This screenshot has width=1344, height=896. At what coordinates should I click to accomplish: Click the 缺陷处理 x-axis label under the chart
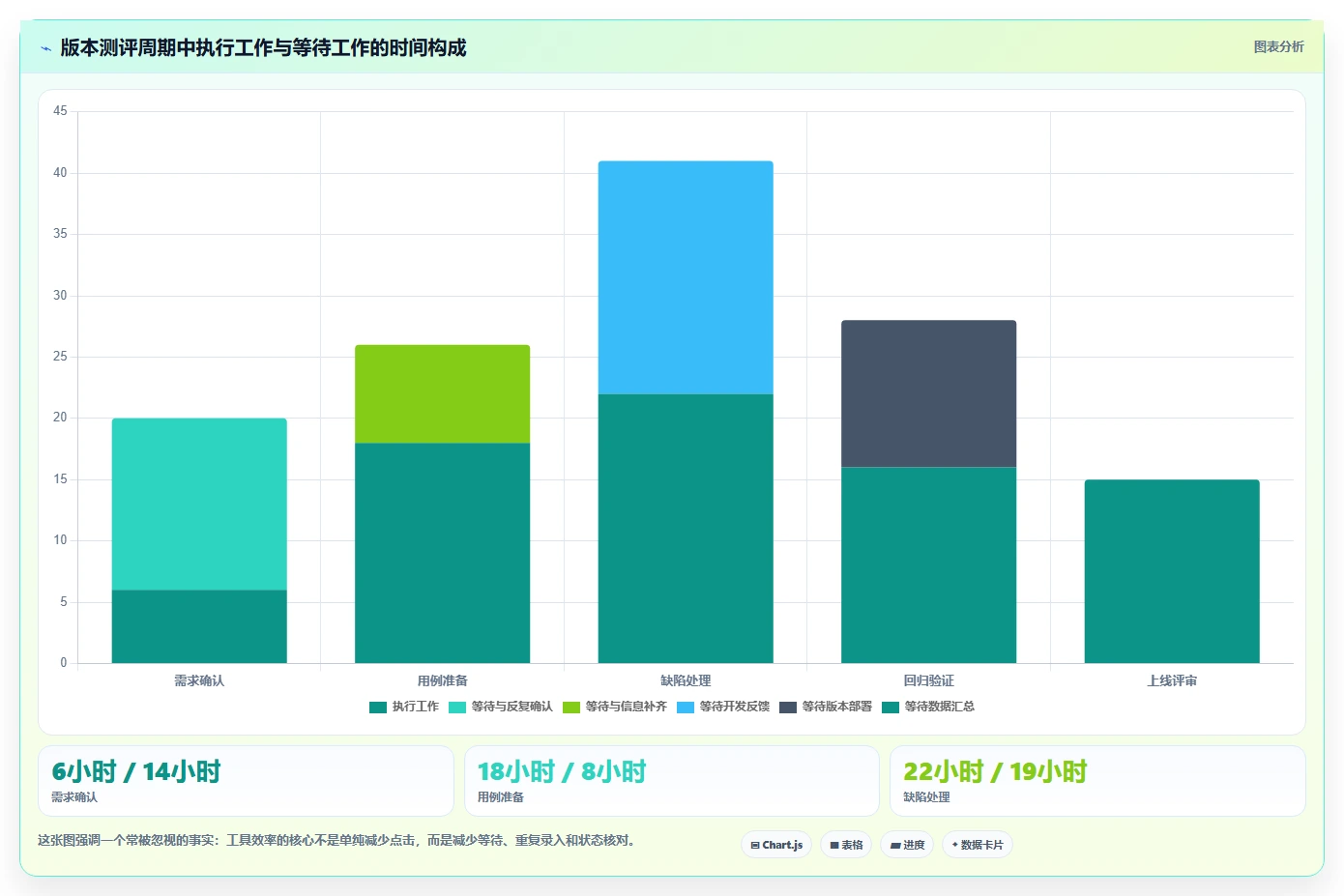[686, 680]
